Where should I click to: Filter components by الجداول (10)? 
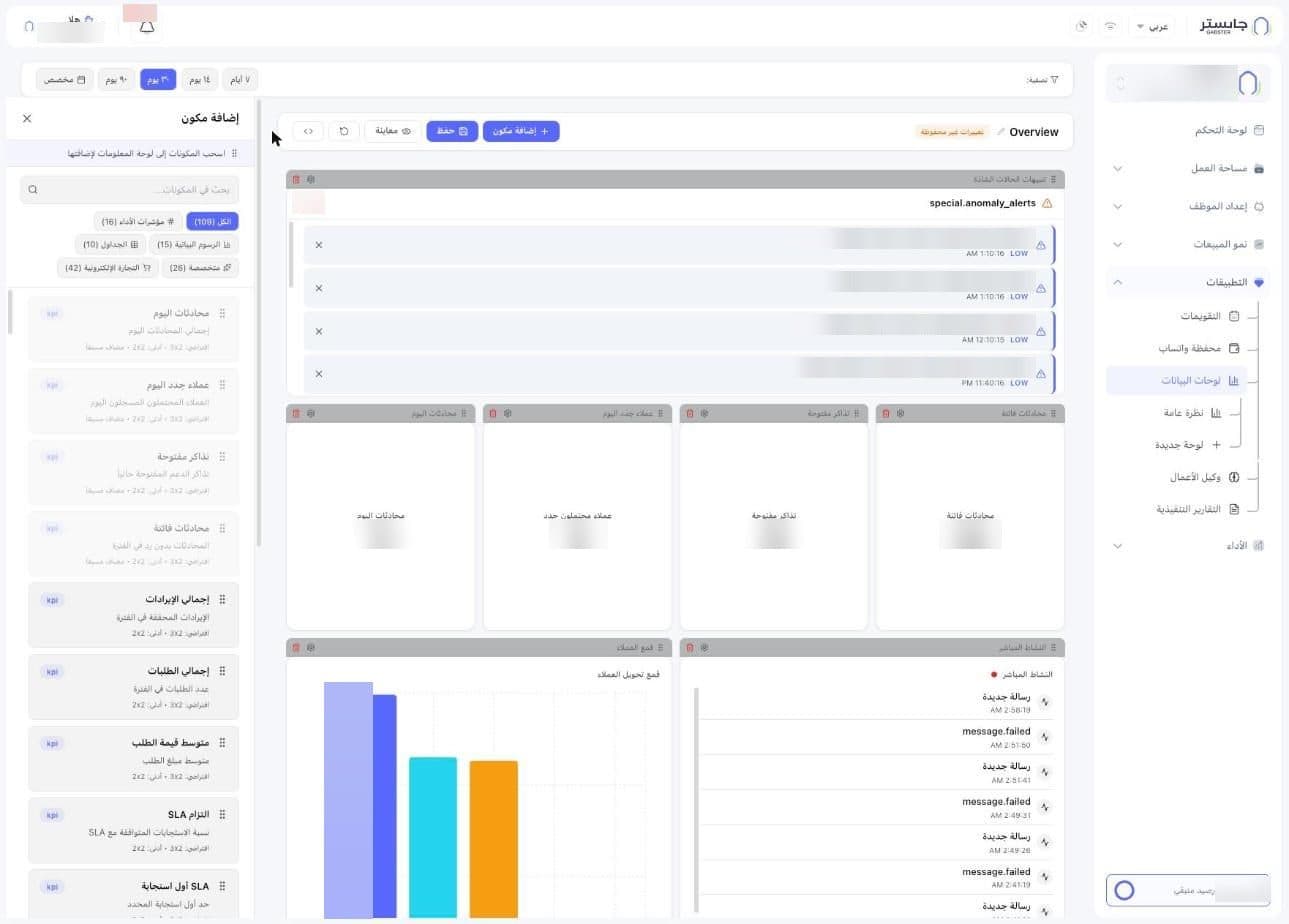110,245
